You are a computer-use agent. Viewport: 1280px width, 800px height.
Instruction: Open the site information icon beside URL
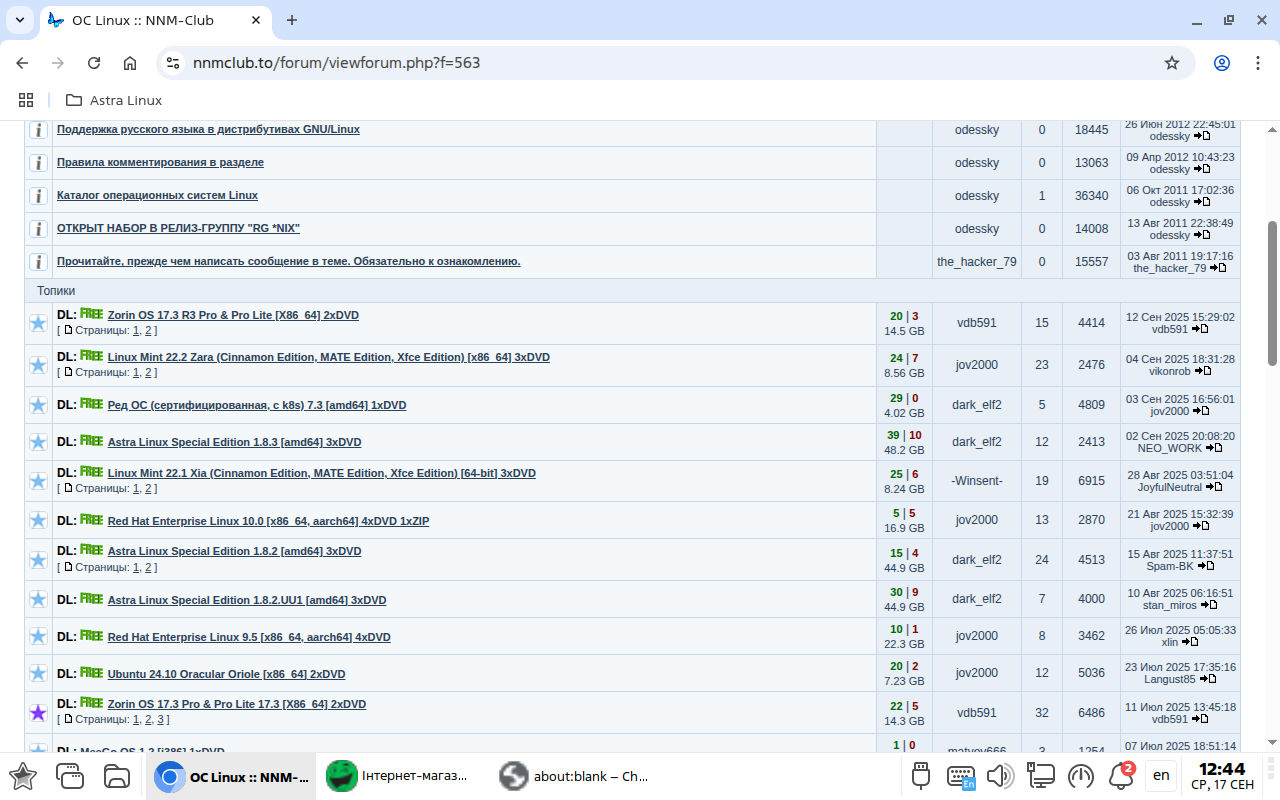point(173,63)
